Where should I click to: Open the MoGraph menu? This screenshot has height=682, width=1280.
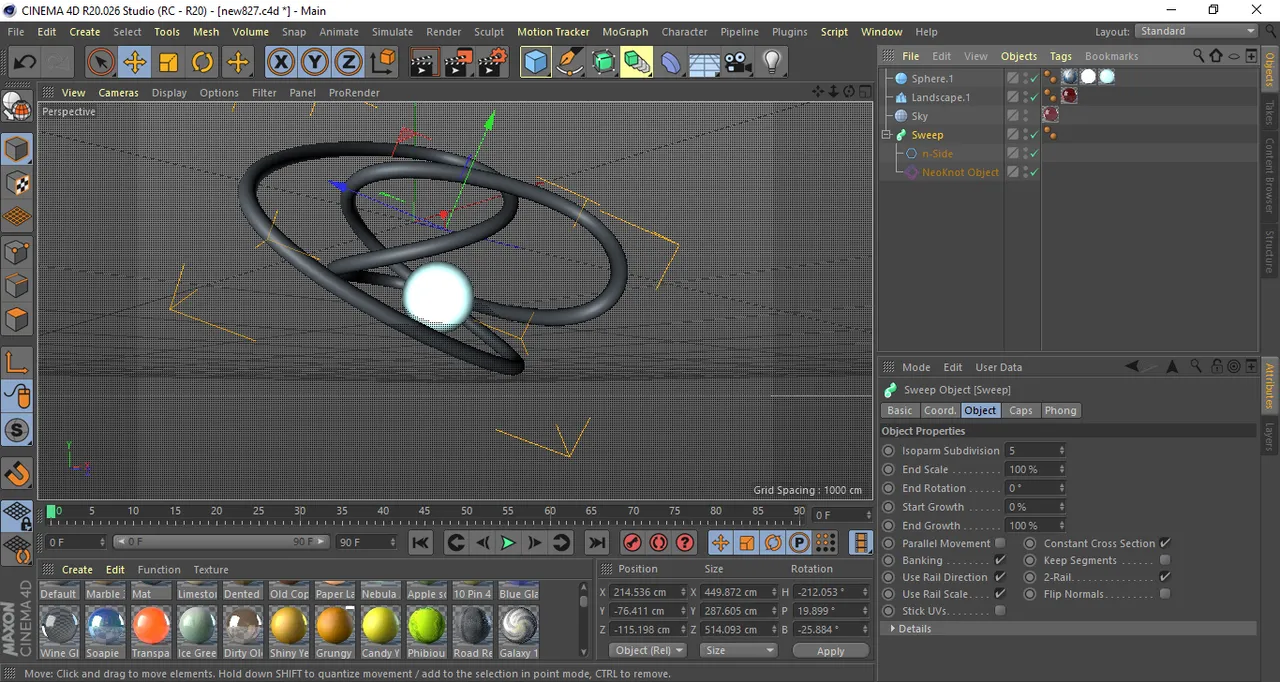625,32
